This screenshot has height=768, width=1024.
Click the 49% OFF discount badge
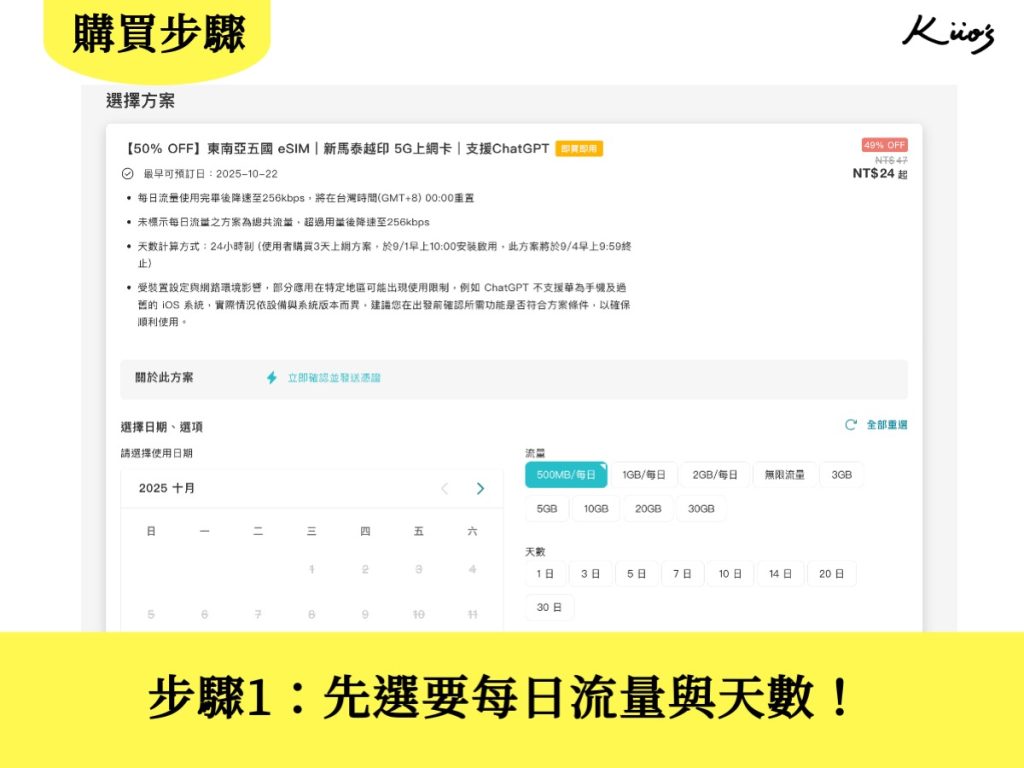point(884,145)
